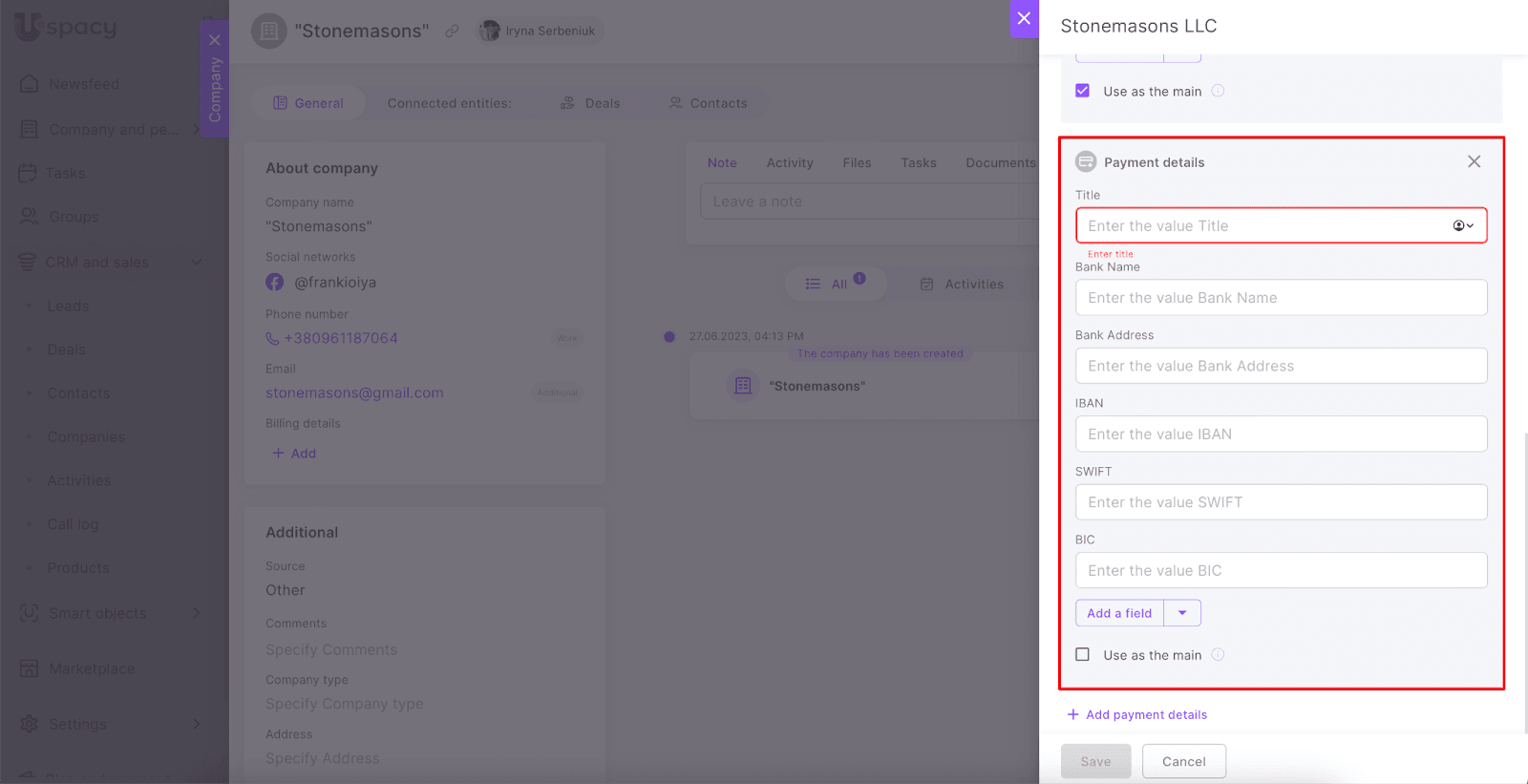
Task: Uncheck the checked Use as the main box
Action: 1082,91
